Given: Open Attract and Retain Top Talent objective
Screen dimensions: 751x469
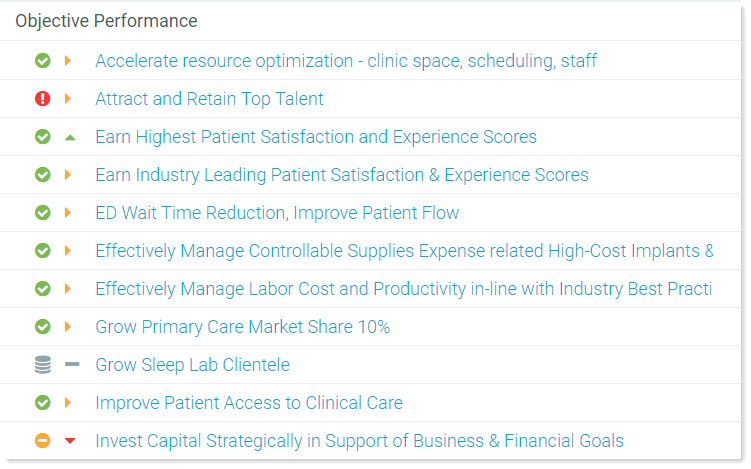Looking at the screenshot, I should 209,99.
